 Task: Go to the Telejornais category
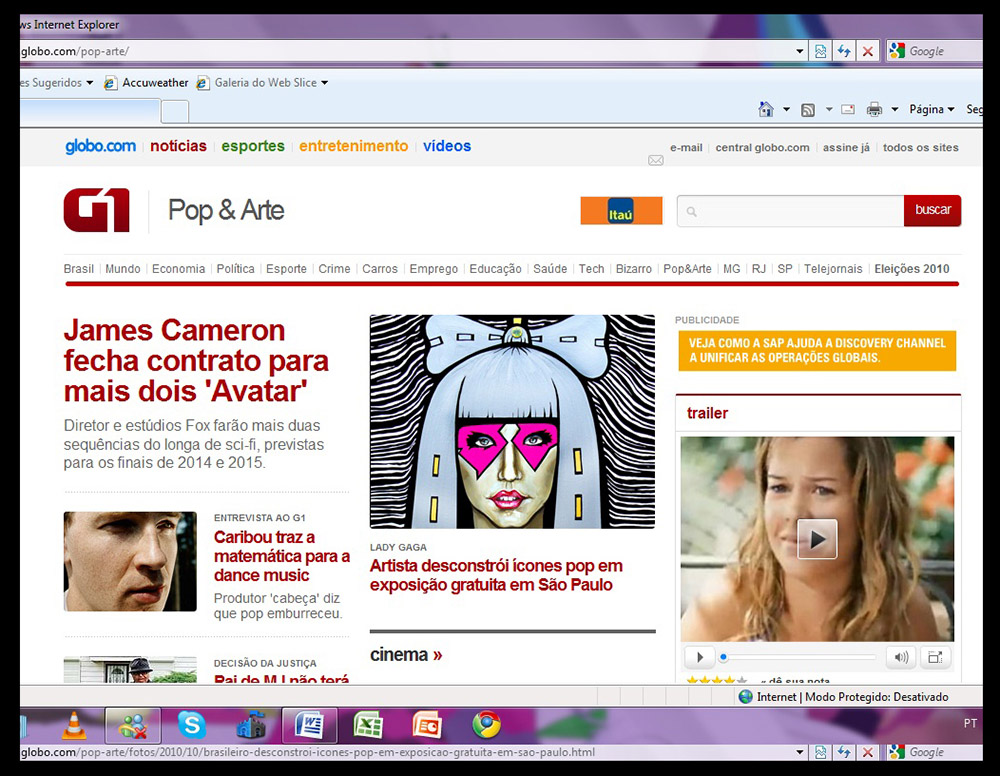tap(833, 269)
